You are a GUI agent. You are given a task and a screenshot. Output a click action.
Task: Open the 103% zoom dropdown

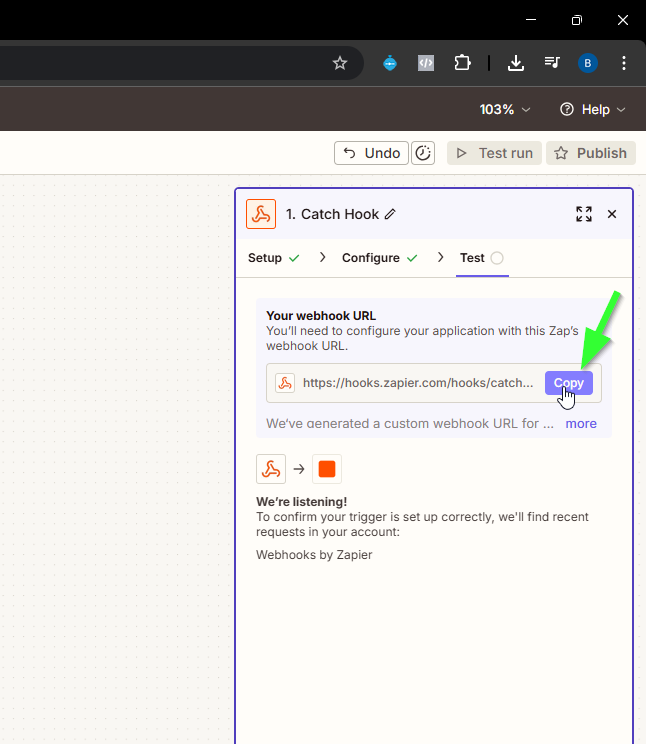tap(505, 110)
